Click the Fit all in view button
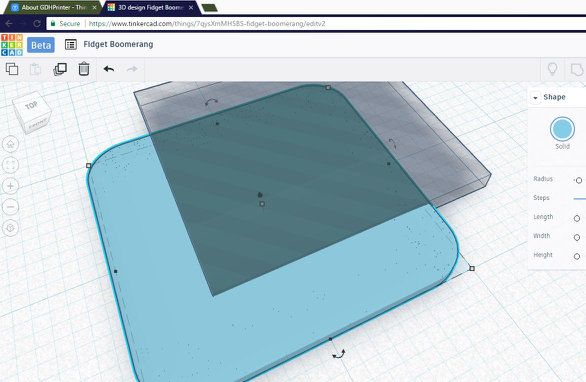 click(x=10, y=165)
